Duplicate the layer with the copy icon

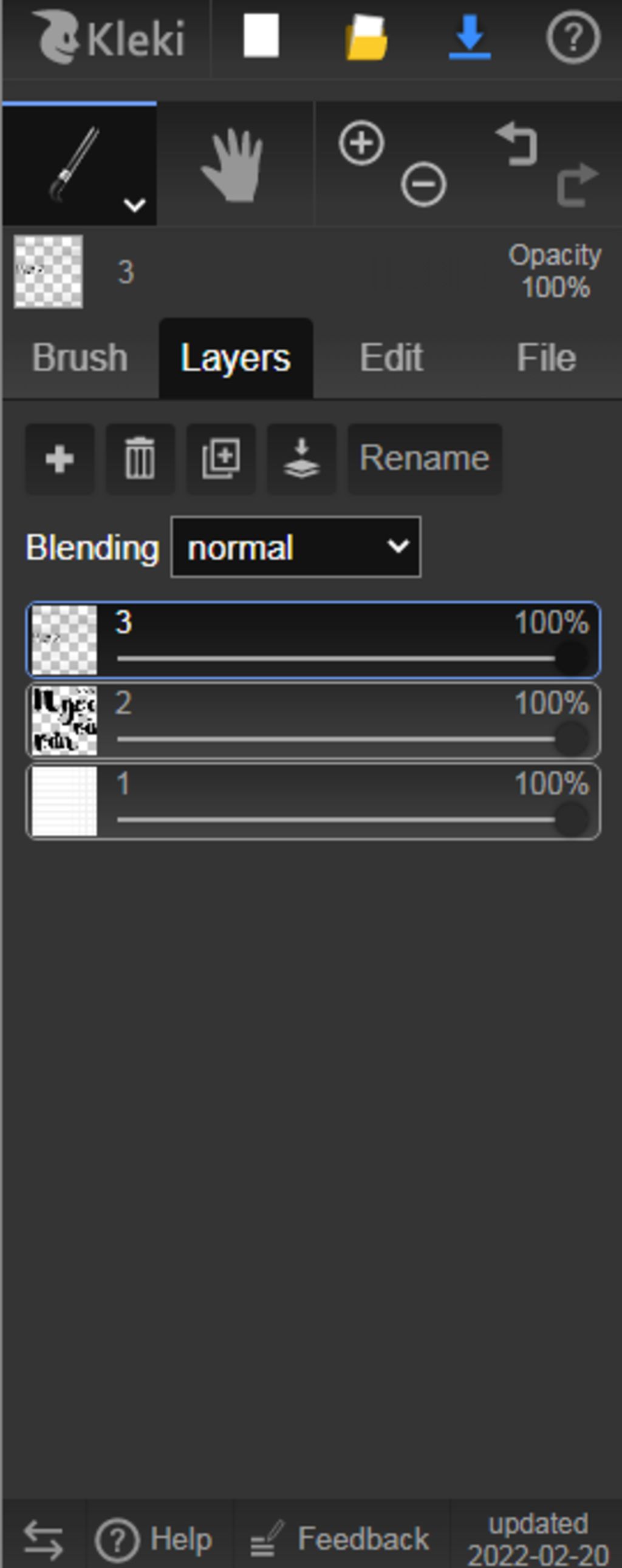click(220, 459)
